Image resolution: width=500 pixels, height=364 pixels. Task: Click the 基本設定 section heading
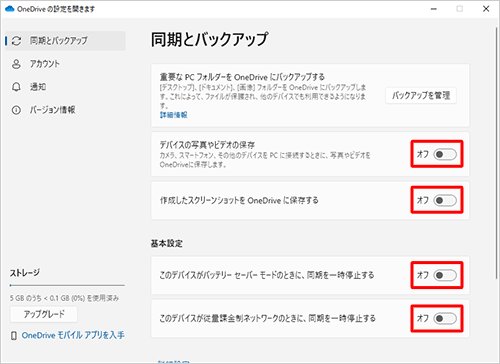[x=166, y=243]
